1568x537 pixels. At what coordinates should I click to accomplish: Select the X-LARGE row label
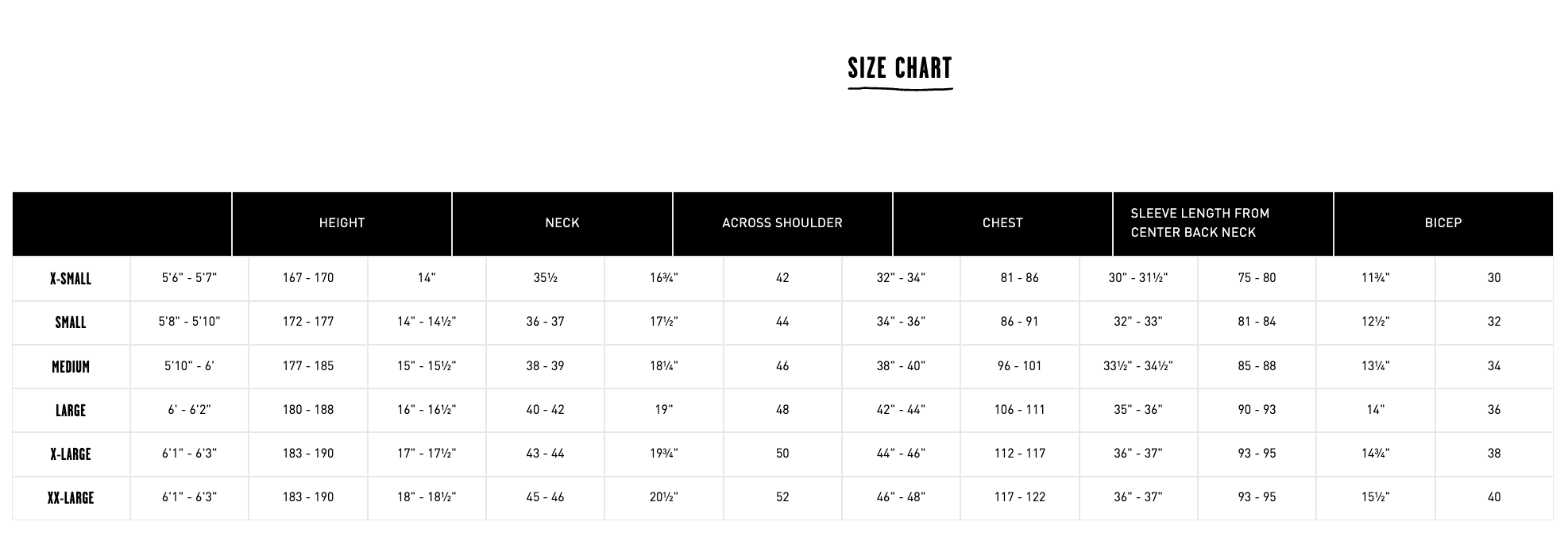click(x=71, y=454)
